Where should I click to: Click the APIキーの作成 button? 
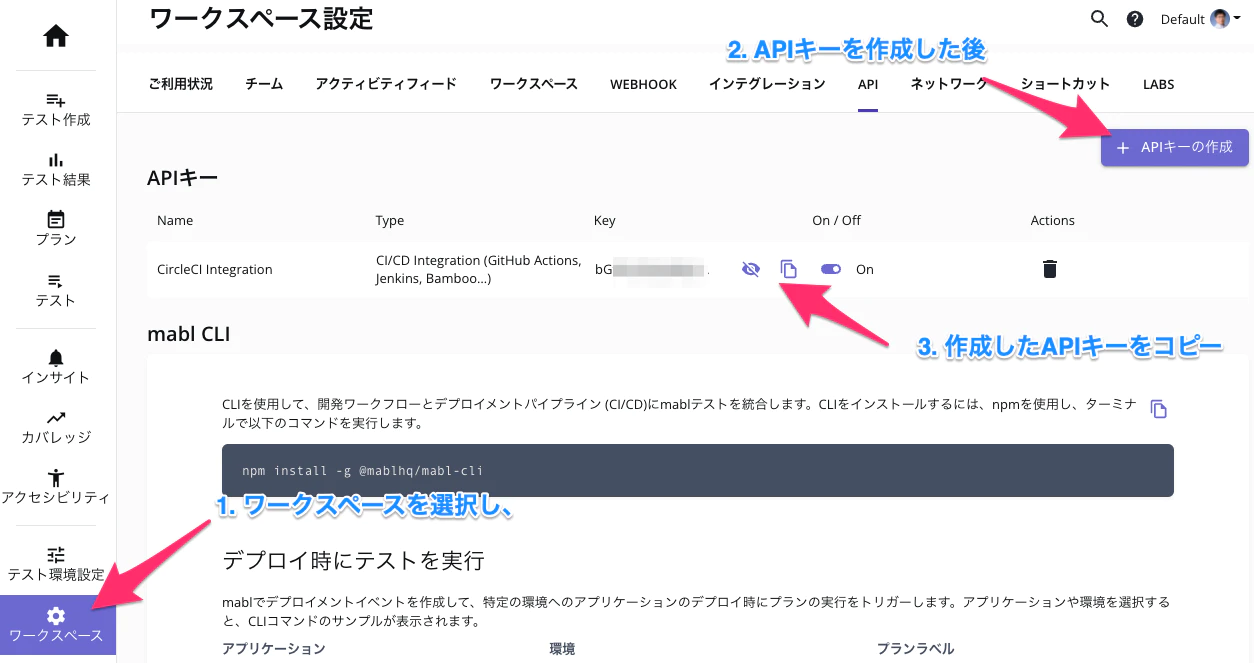click(1174, 148)
